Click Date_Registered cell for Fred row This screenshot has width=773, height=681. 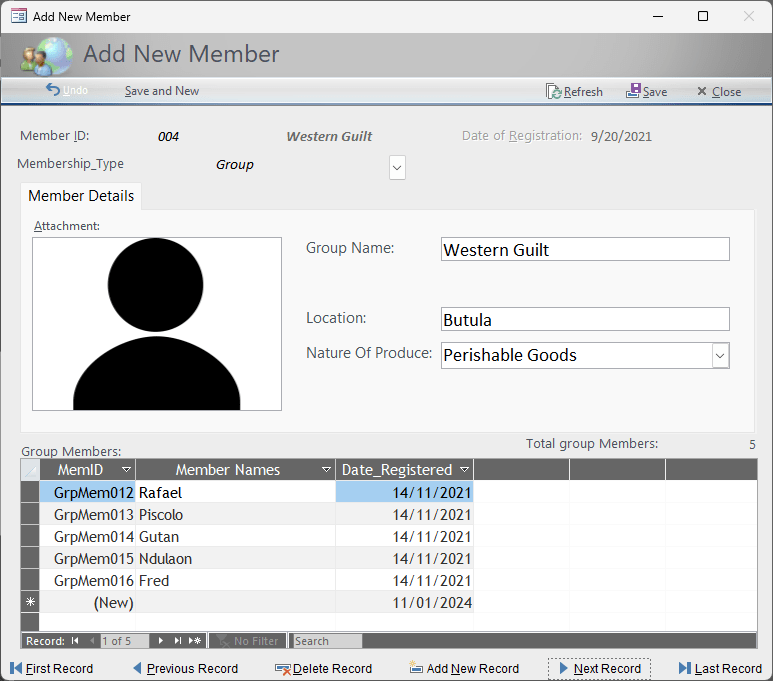click(404, 580)
